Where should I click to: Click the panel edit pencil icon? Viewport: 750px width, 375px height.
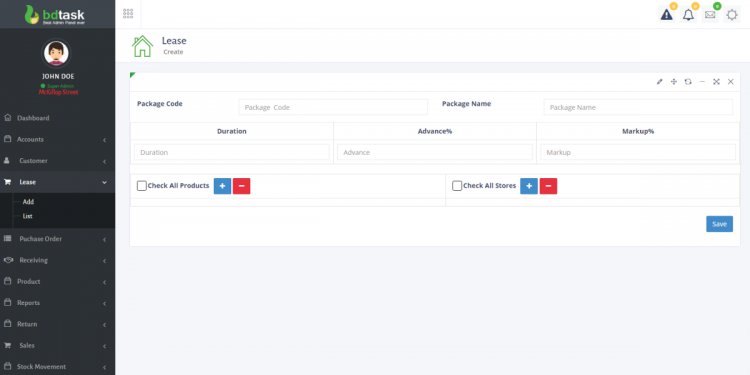pos(660,82)
